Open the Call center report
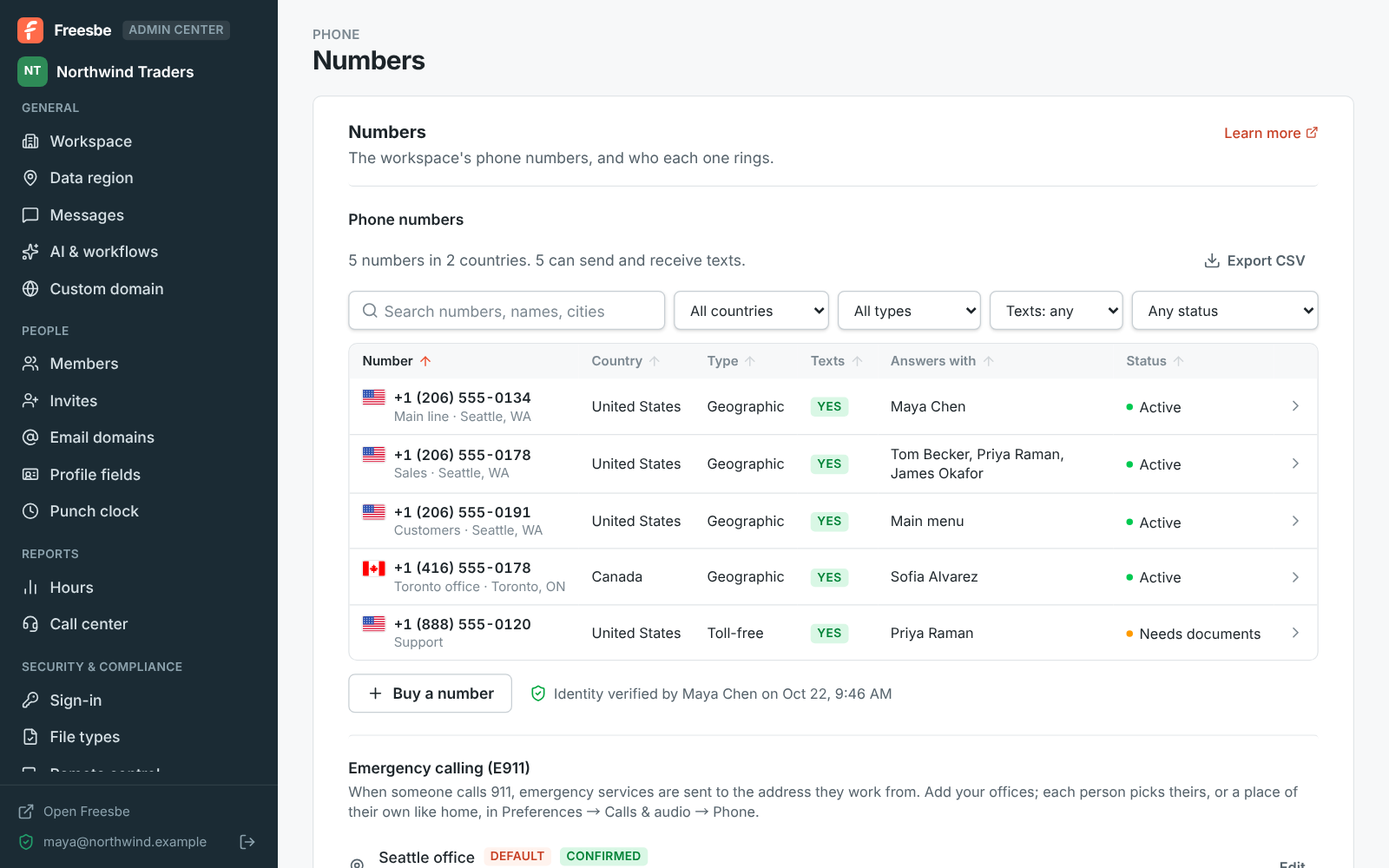 click(139, 624)
